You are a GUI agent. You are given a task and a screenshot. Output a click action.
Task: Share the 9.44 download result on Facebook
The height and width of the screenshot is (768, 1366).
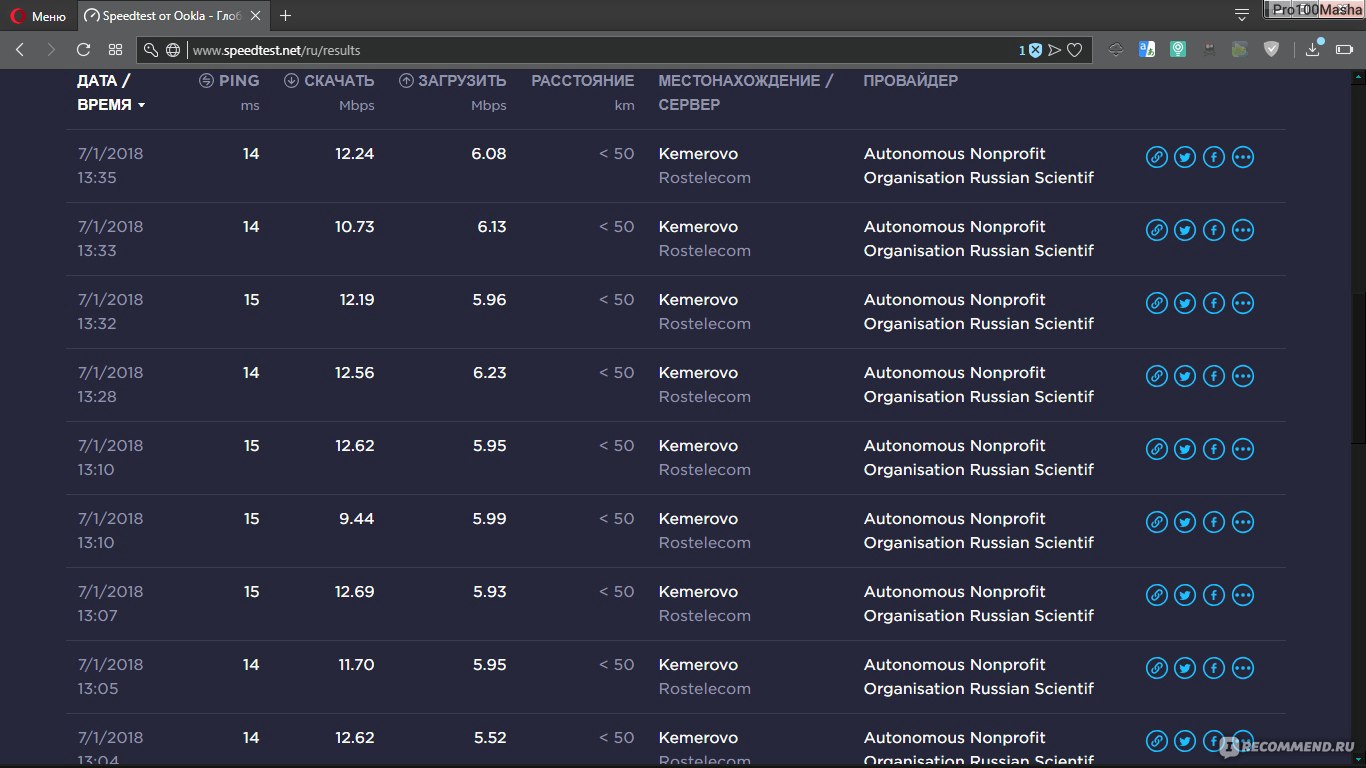pyautogui.click(x=1214, y=522)
